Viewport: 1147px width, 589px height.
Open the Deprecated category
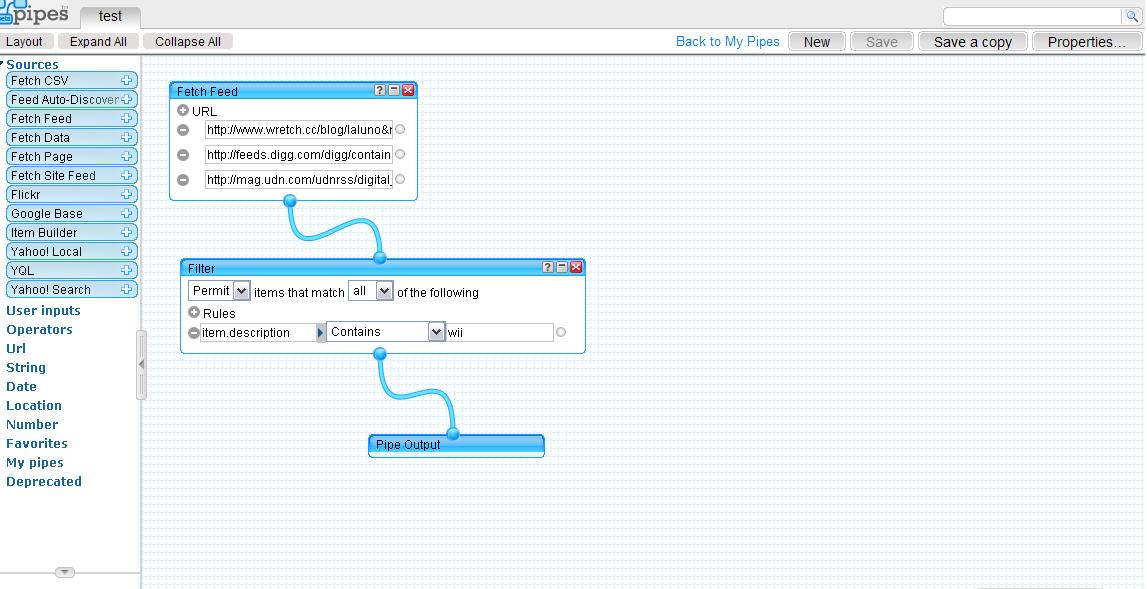coord(44,481)
